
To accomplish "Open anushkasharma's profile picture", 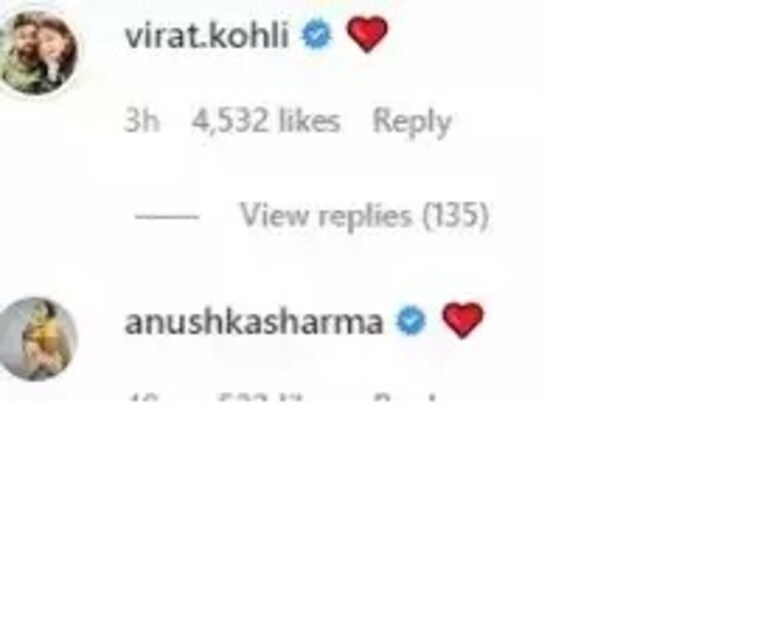I will (38, 339).
